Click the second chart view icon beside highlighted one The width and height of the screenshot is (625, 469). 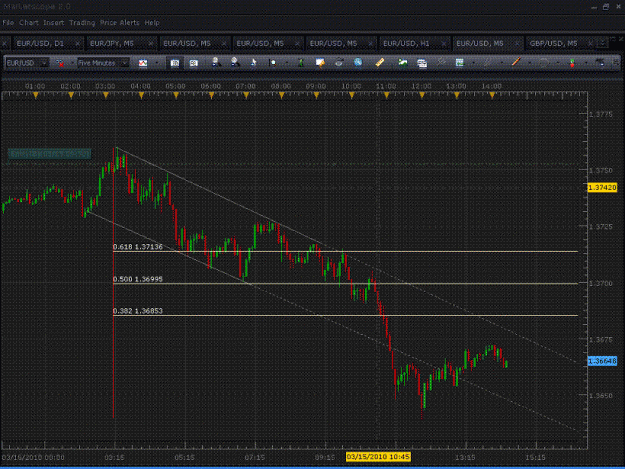click(193, 63)
